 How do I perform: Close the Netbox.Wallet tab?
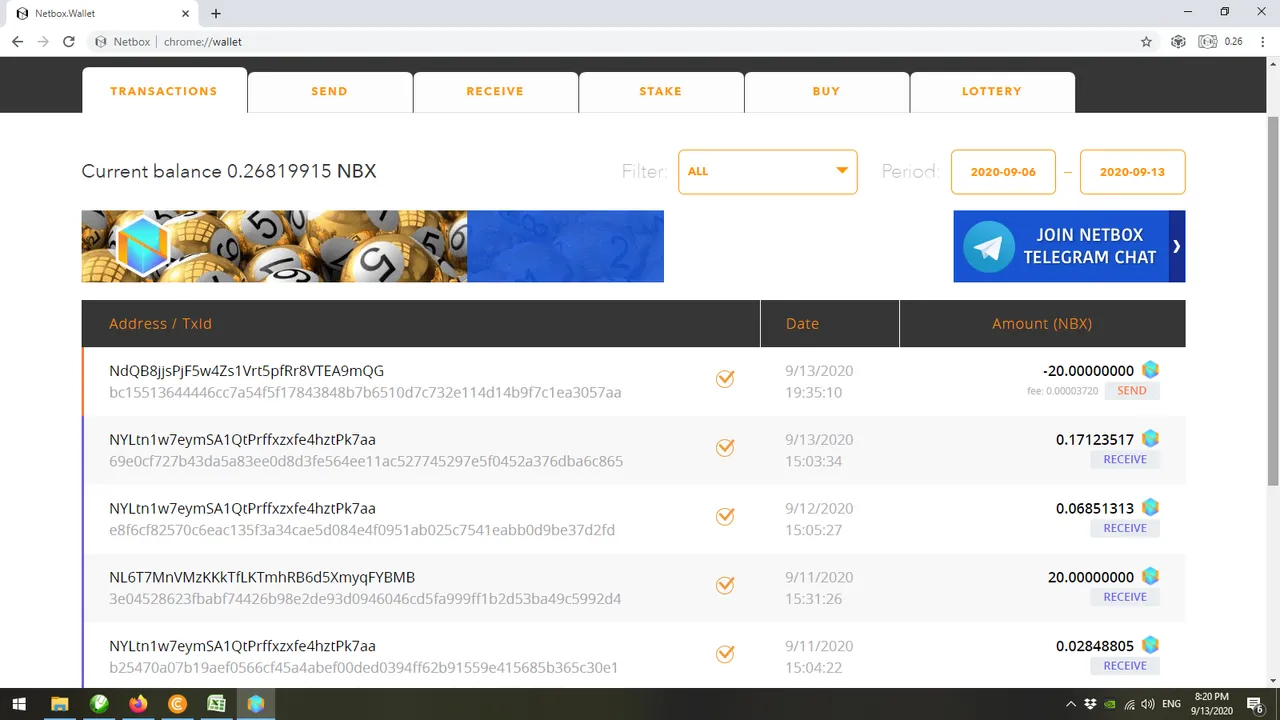click(186, 14)
